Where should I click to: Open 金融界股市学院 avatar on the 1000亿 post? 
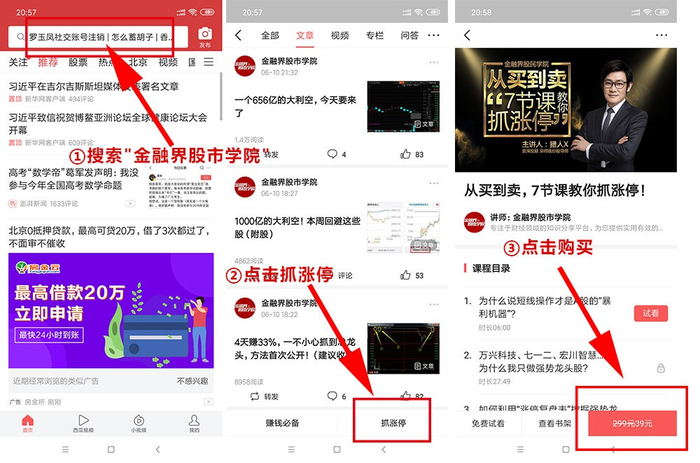click(x=245, y=187)
